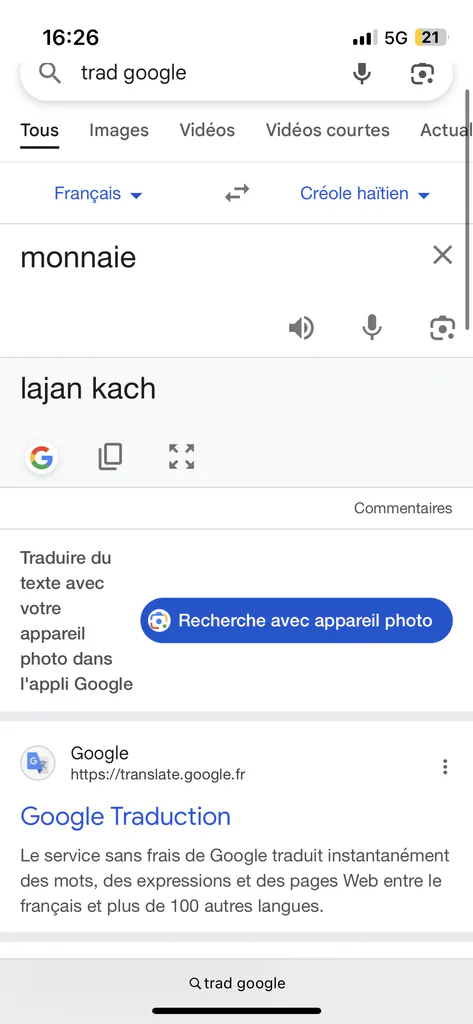Viewport: 473px width, 1024px height.
Task: Open Français source language dropdown
Action: pos(98,193)
